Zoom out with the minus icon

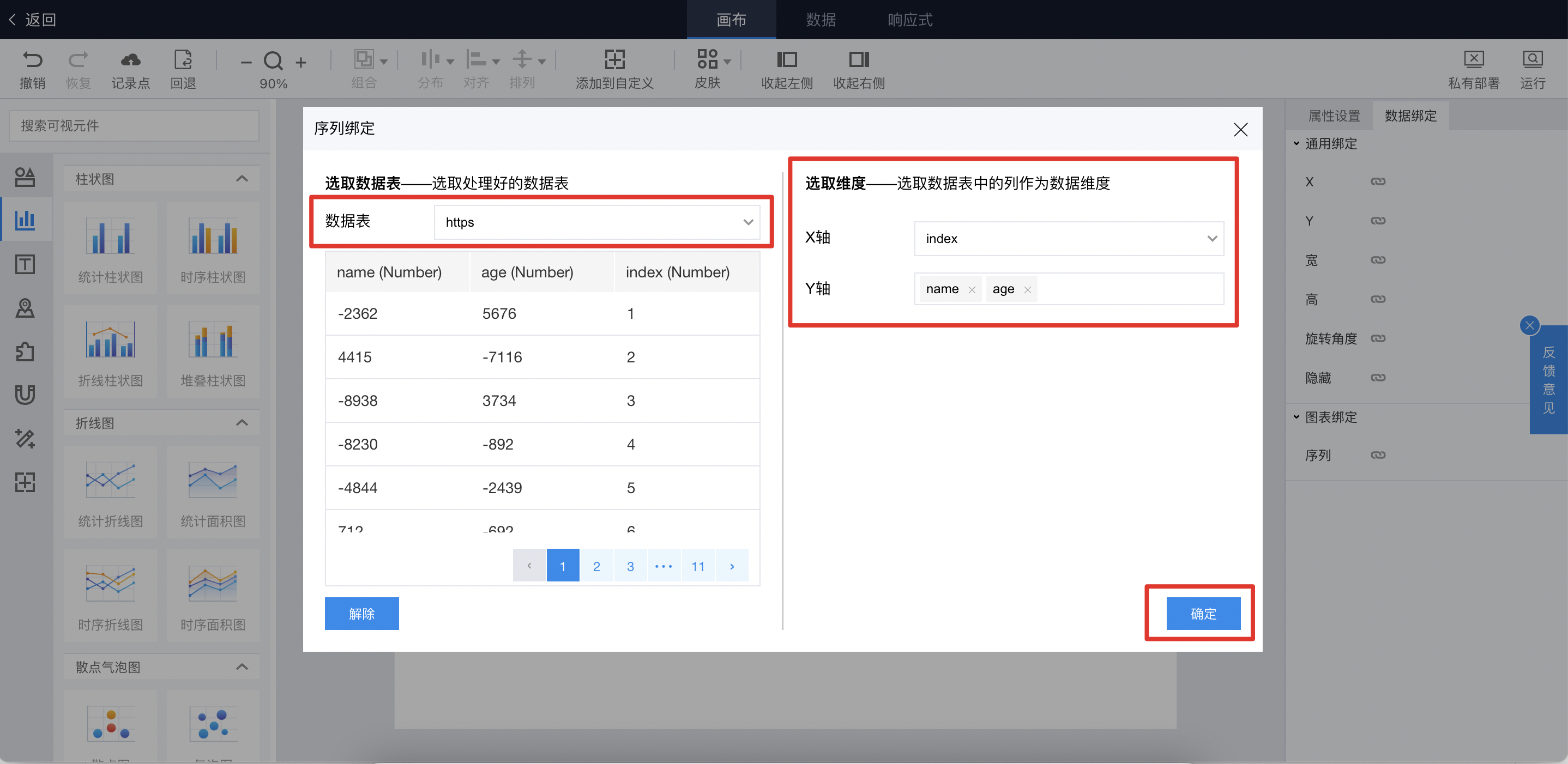pos(246,62)
